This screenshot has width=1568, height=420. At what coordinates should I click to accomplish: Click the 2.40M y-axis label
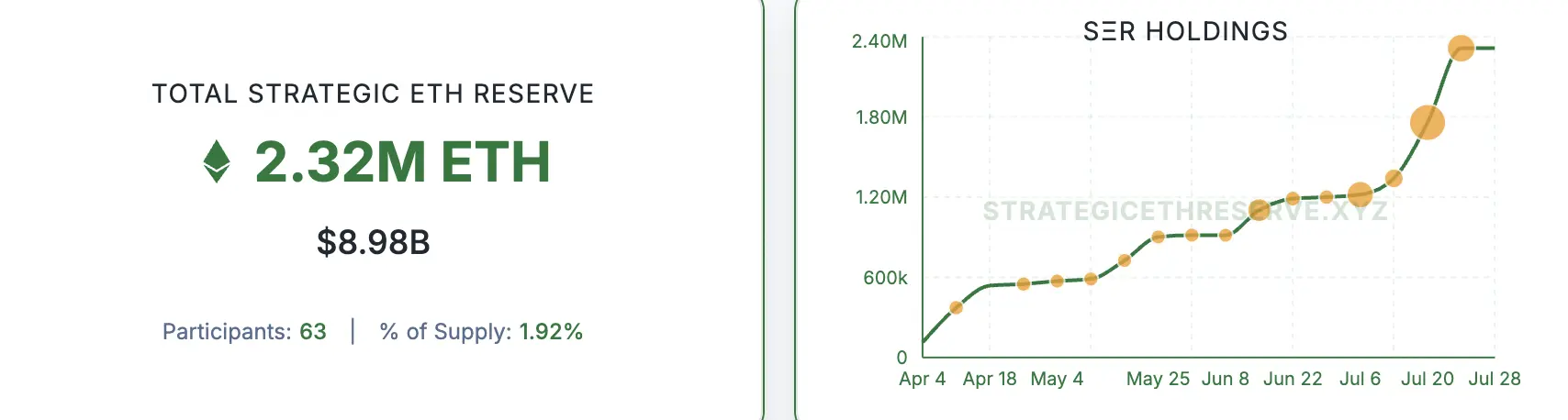(879, 41)
